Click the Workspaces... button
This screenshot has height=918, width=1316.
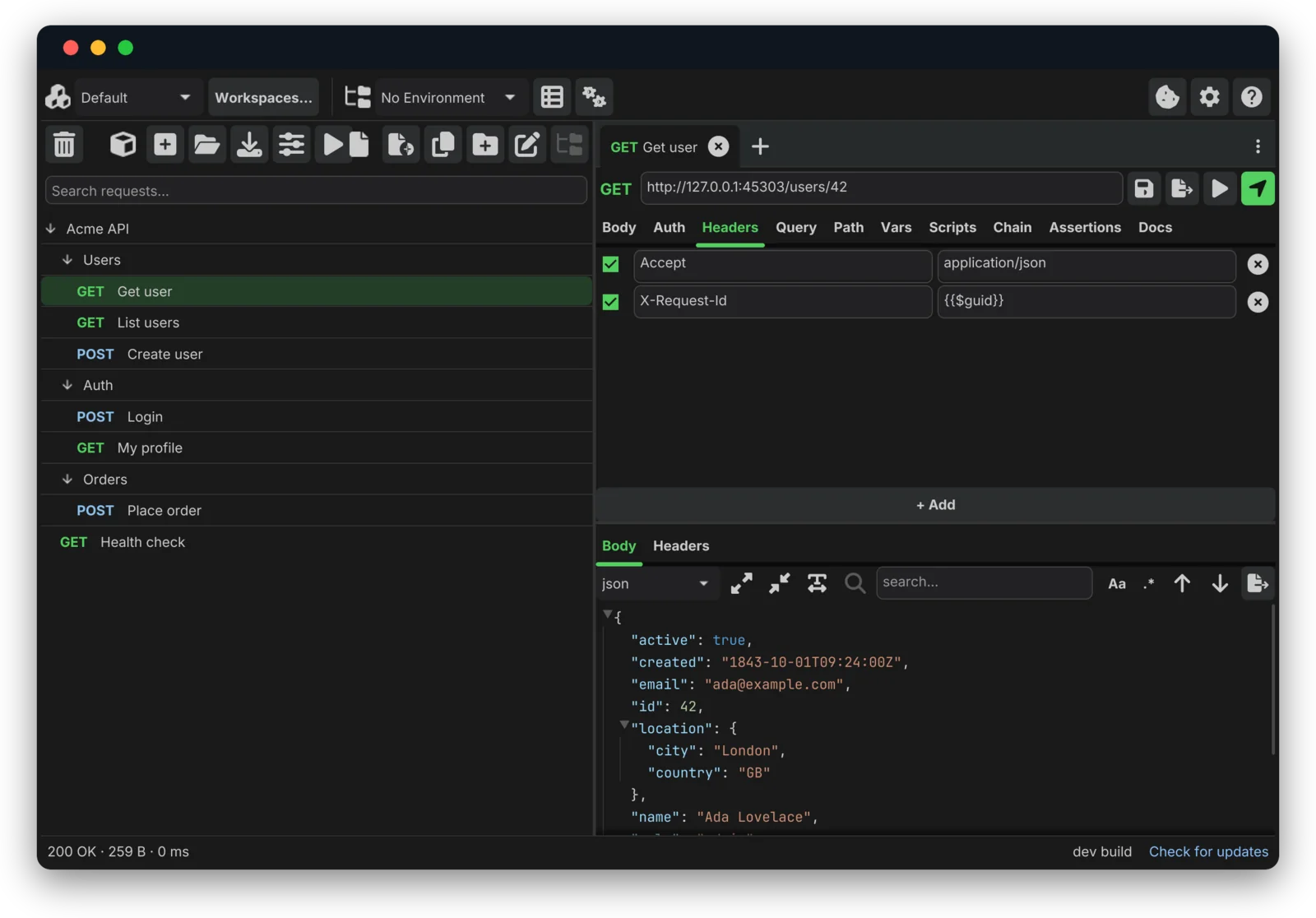pos(263,97)
